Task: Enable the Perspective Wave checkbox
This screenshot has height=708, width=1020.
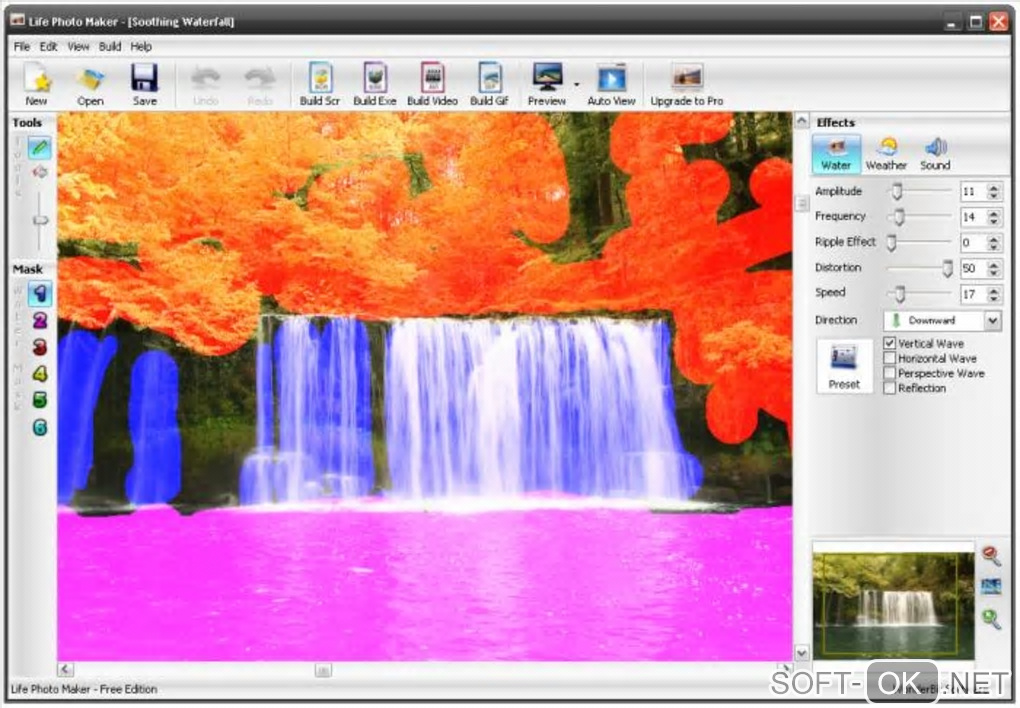Action: tap(889, 373)
